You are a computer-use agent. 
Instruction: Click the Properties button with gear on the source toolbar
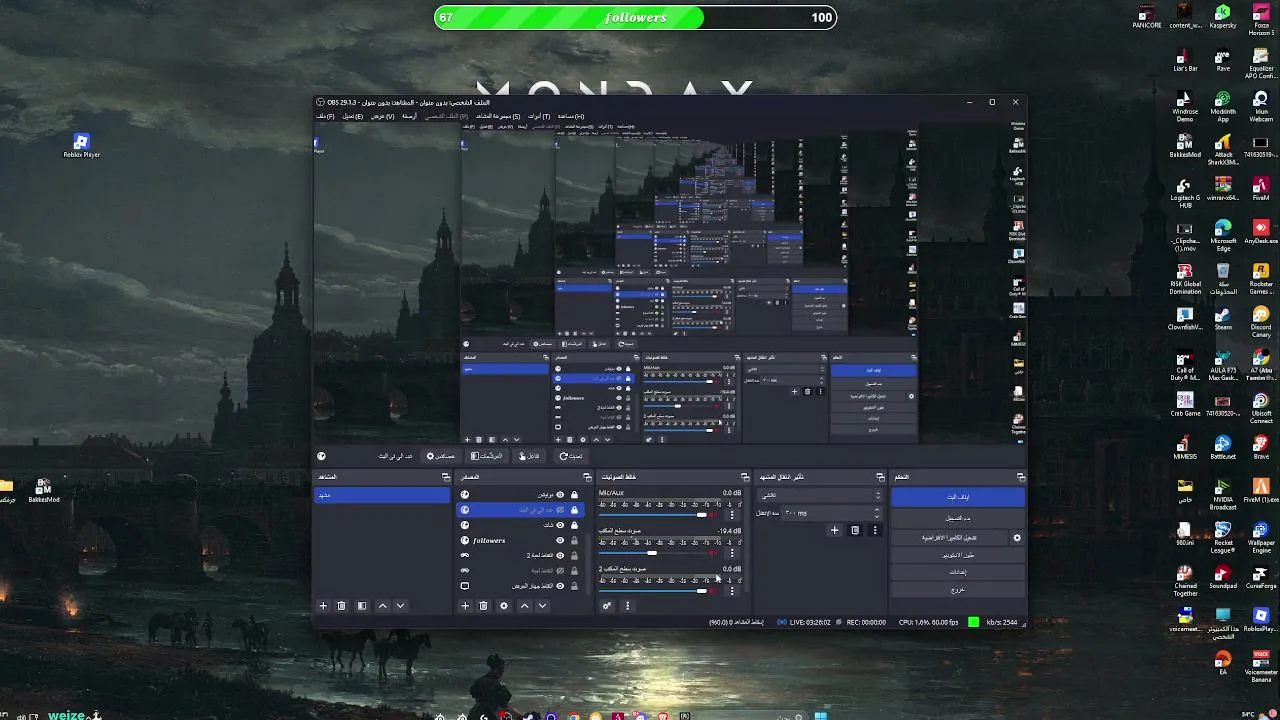[x=441, y=456]
